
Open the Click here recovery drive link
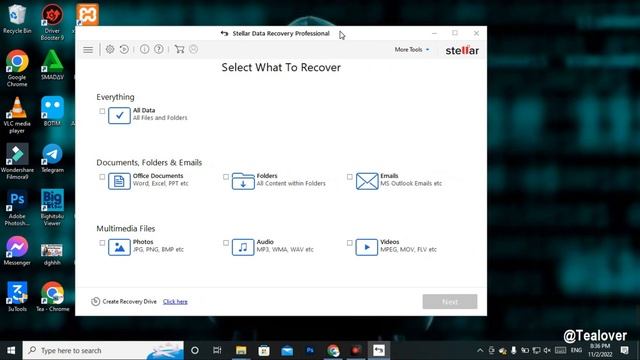coord(175,302)
